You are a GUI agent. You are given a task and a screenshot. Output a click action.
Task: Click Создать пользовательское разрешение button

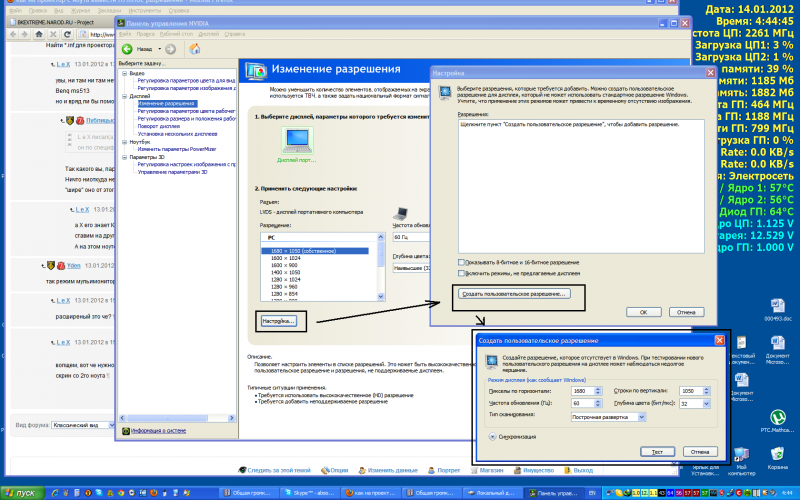click(x=513, y=293)
